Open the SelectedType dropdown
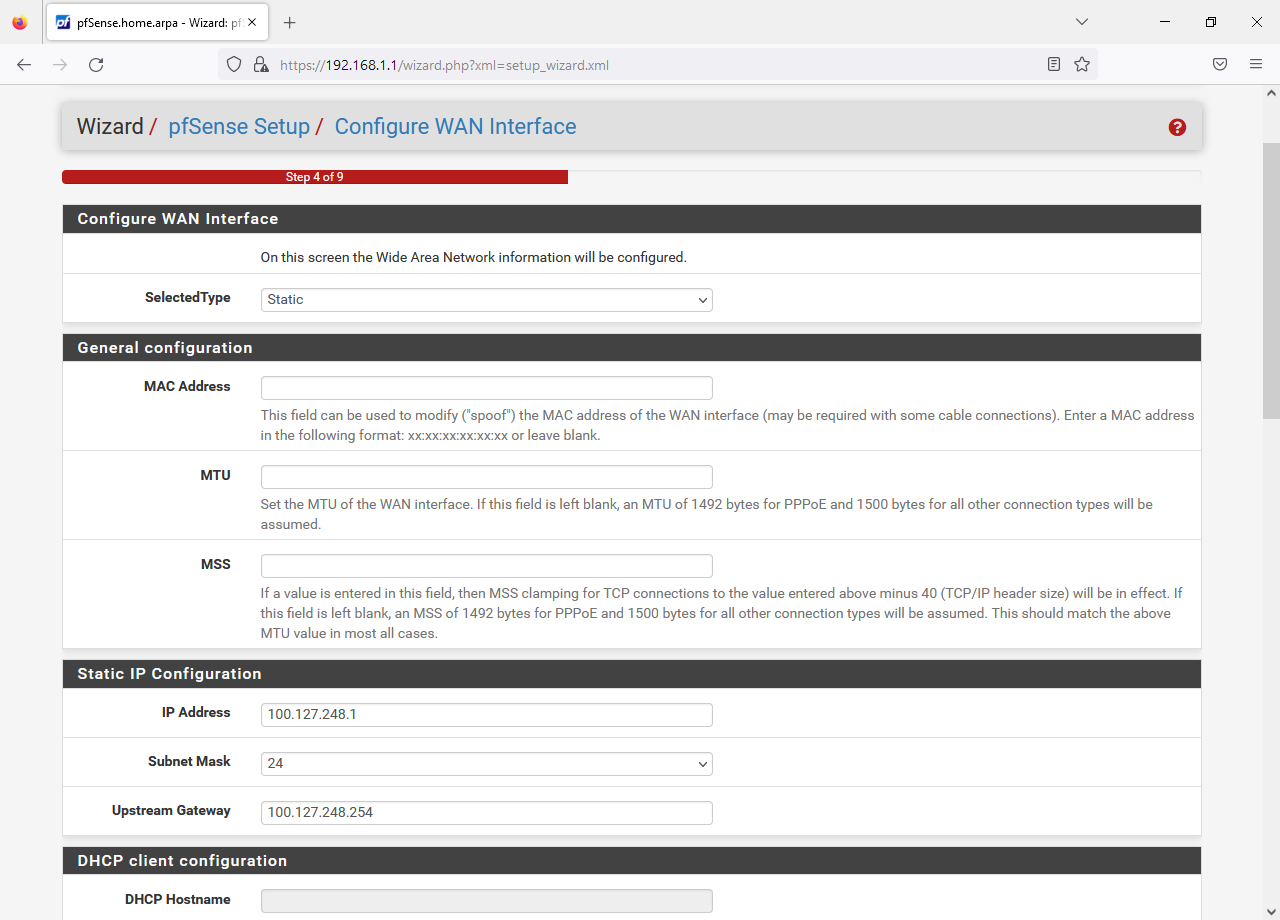 pyautogui.click(x=487, y=299)
